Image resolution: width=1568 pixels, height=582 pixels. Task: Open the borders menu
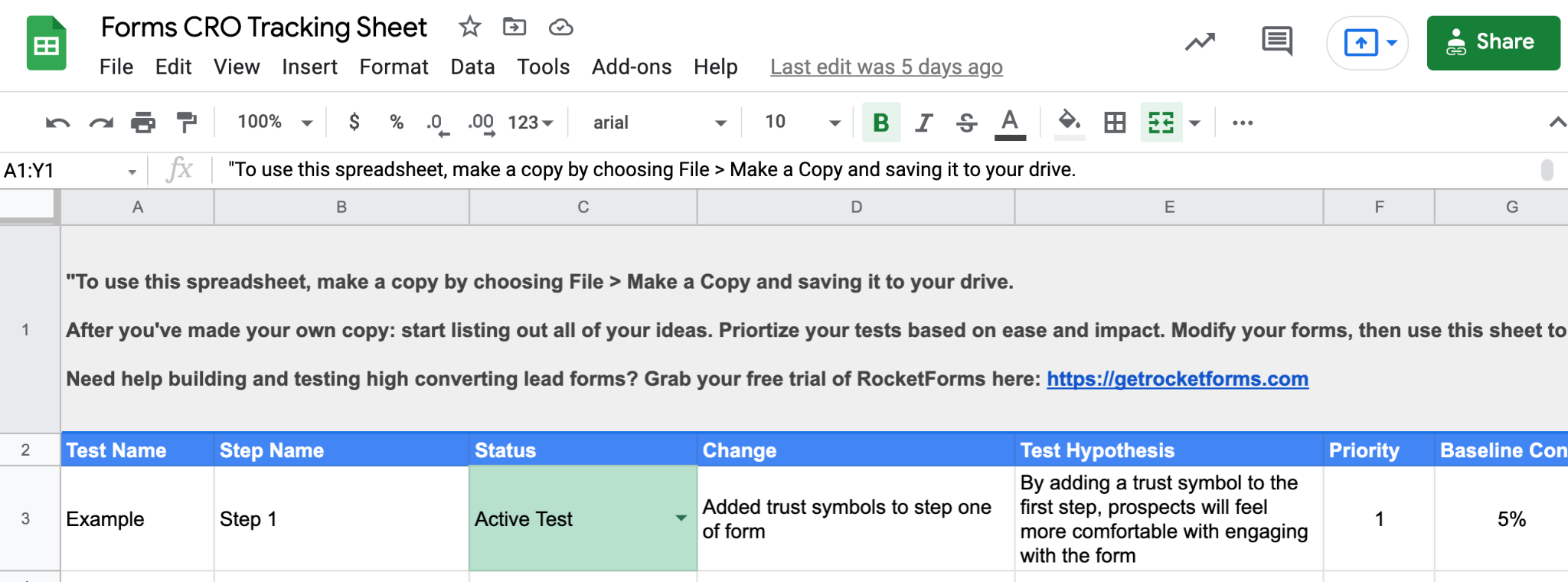coord(1114,123)
